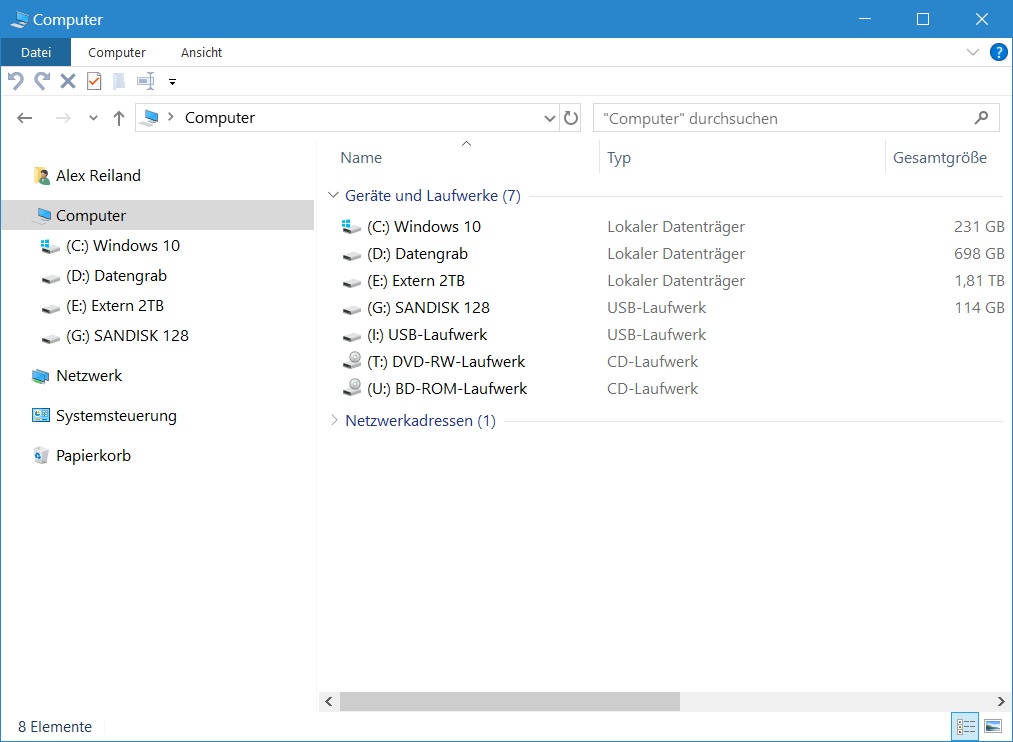This screenshot has width=1013, height=742.
Task: Click the disc icon of BD-ROM-Laufwerk
Action: coord(352,387)
